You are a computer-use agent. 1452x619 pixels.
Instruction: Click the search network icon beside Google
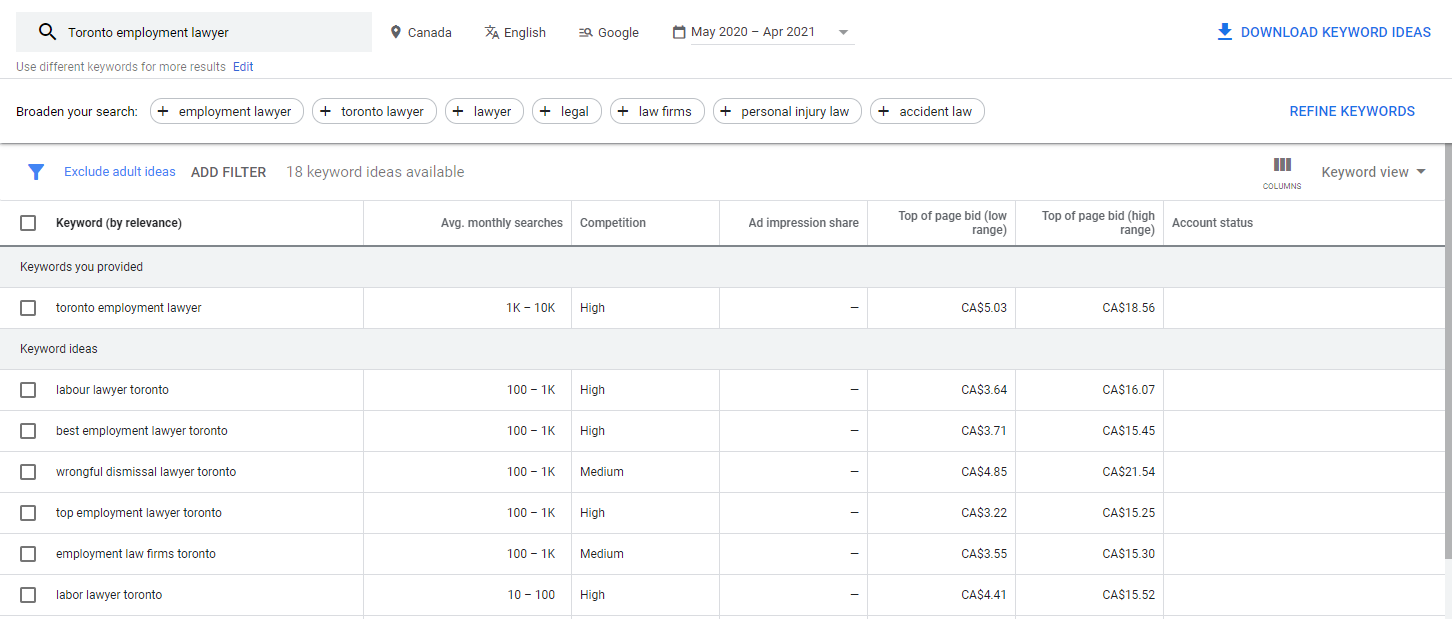(x=582, y=31)
